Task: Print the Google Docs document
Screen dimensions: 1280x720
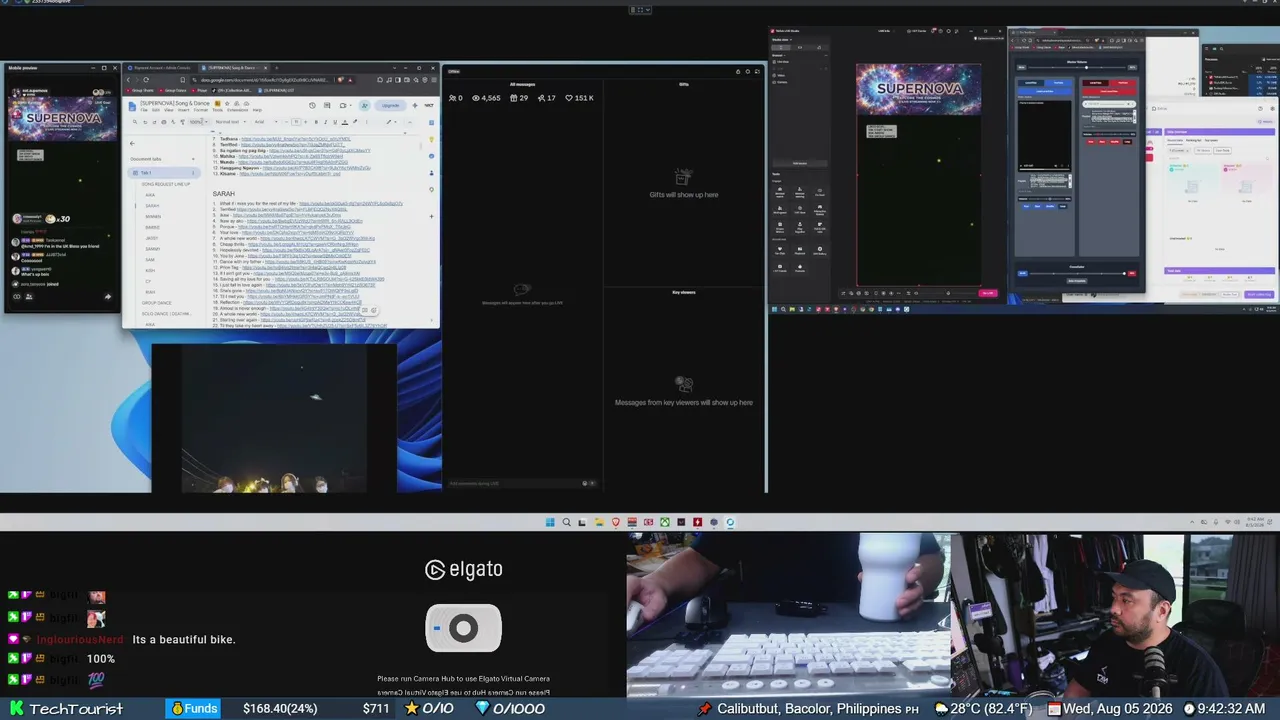Action: pos(163,122)
